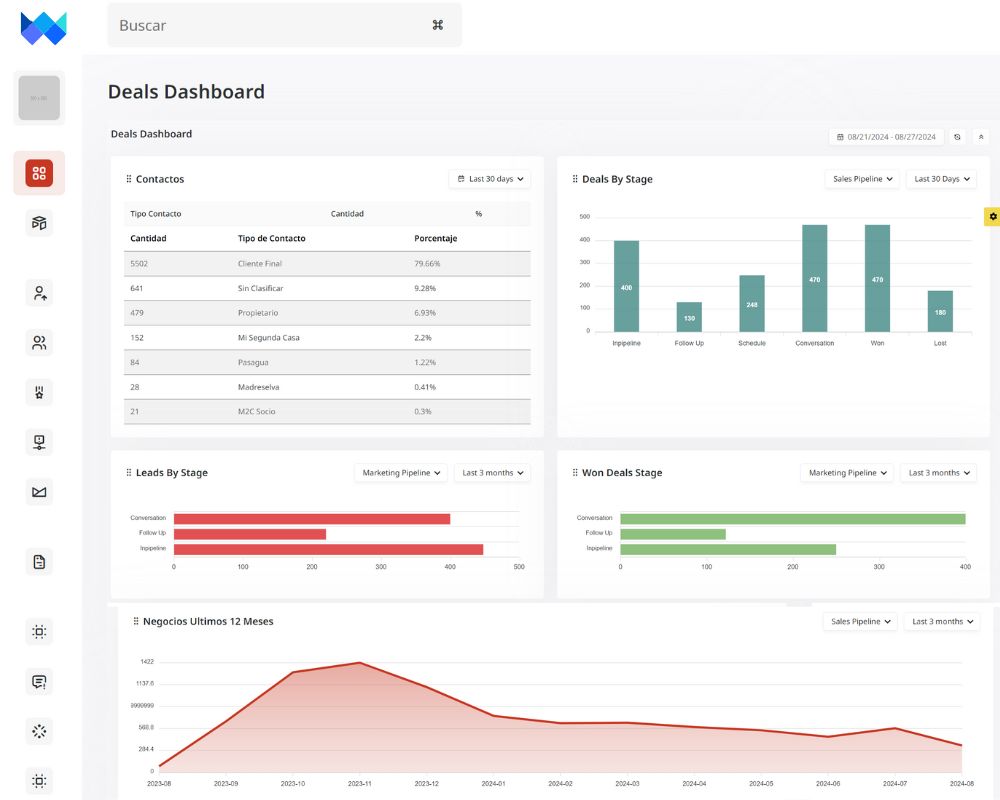Click the history reset icon beside date range
This screenshot has height=800, width=1000.
click(957, 137)
